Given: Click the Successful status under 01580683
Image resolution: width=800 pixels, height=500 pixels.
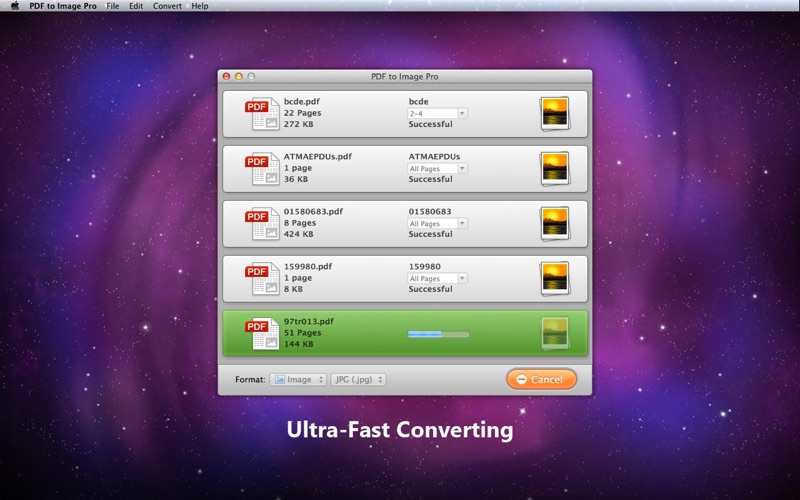Looking at the screenshot, I should click(430, 234).
